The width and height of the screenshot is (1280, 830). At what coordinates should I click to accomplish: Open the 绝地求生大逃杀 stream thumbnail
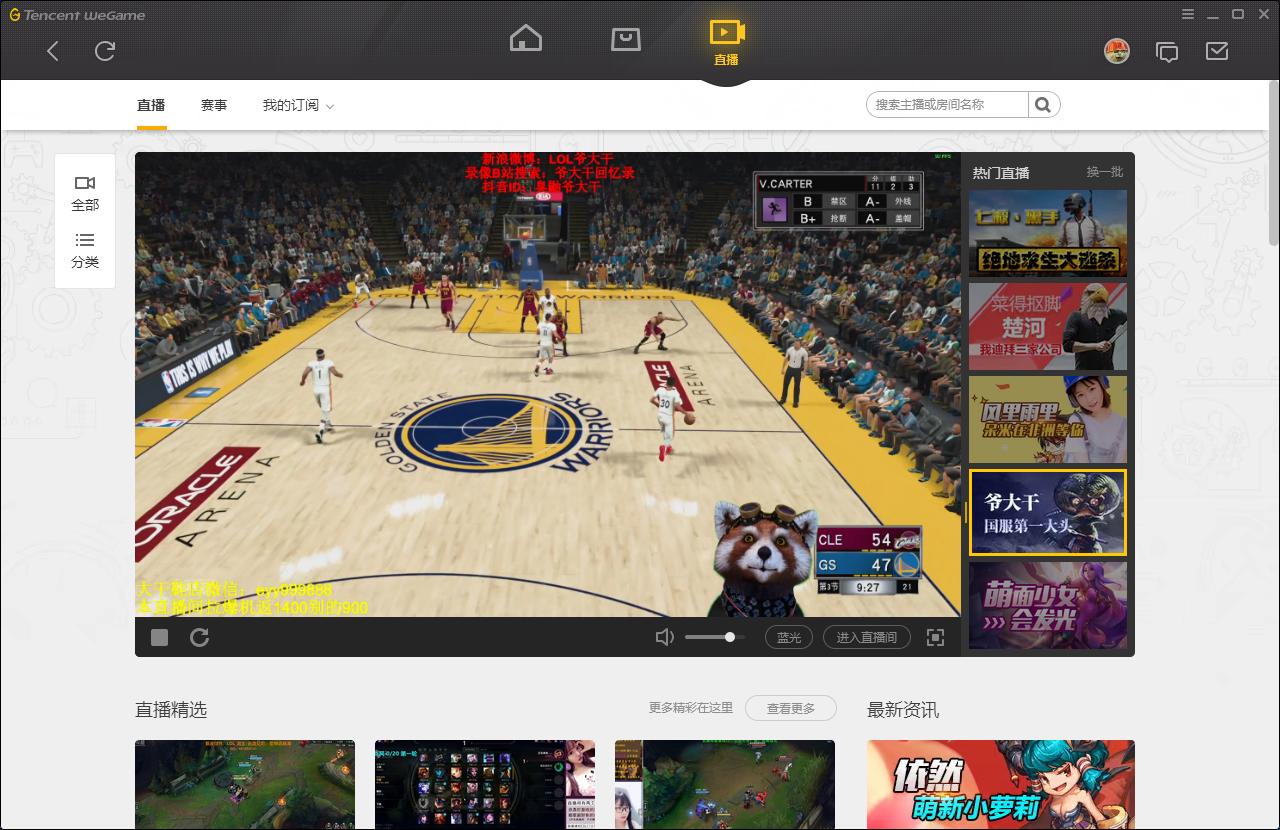click(x=1047, y=233)
